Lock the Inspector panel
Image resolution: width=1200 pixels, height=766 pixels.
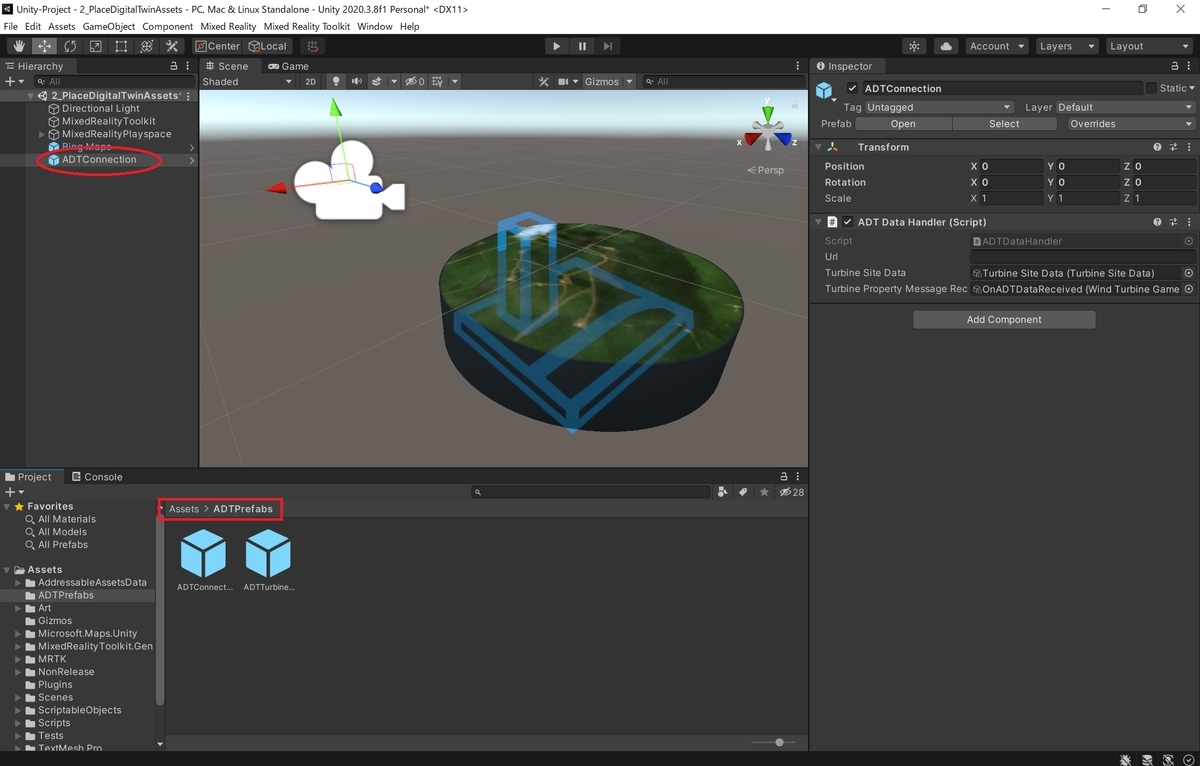[1174, 66]
